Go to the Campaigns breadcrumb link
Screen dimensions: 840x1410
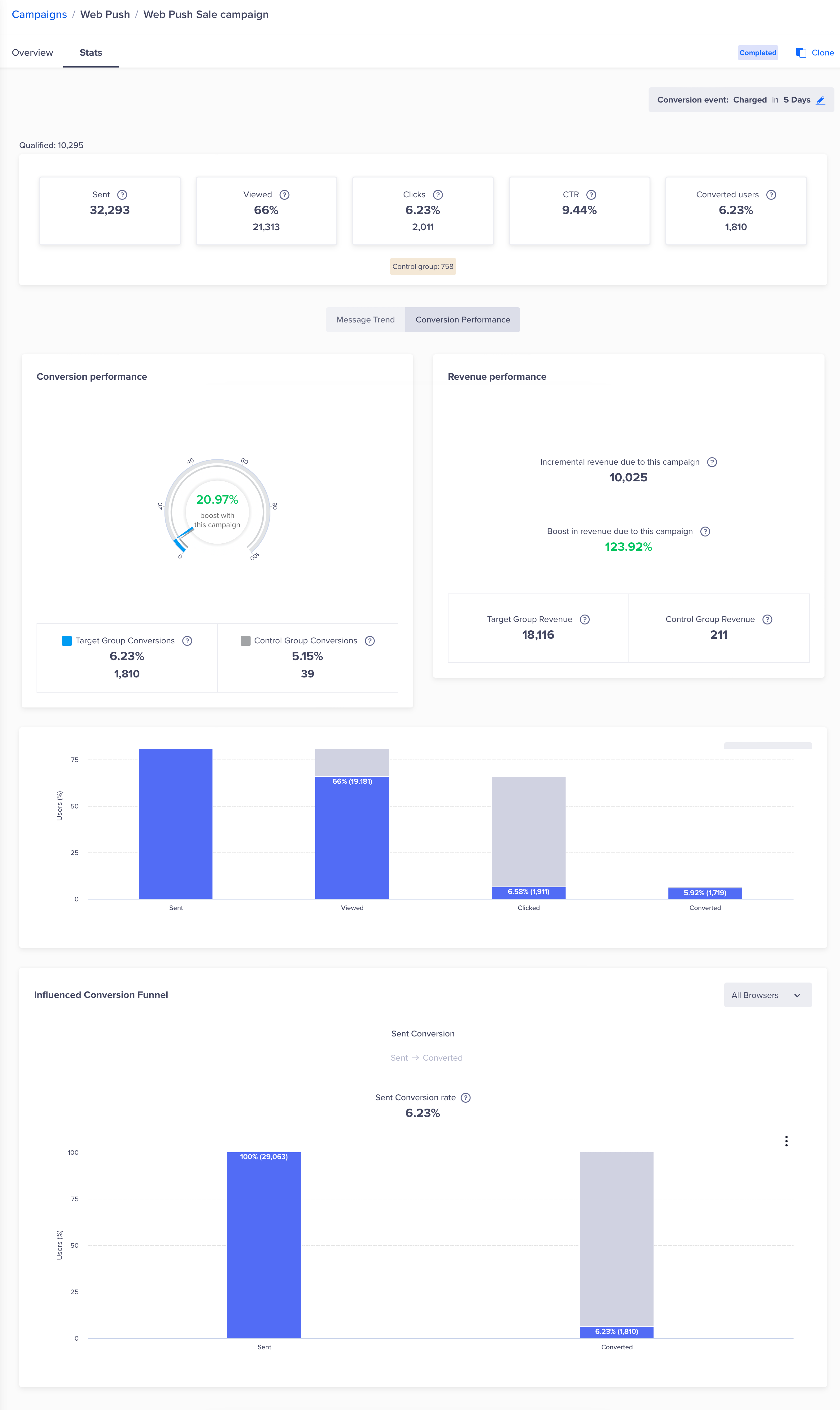[x=40, y=15]
